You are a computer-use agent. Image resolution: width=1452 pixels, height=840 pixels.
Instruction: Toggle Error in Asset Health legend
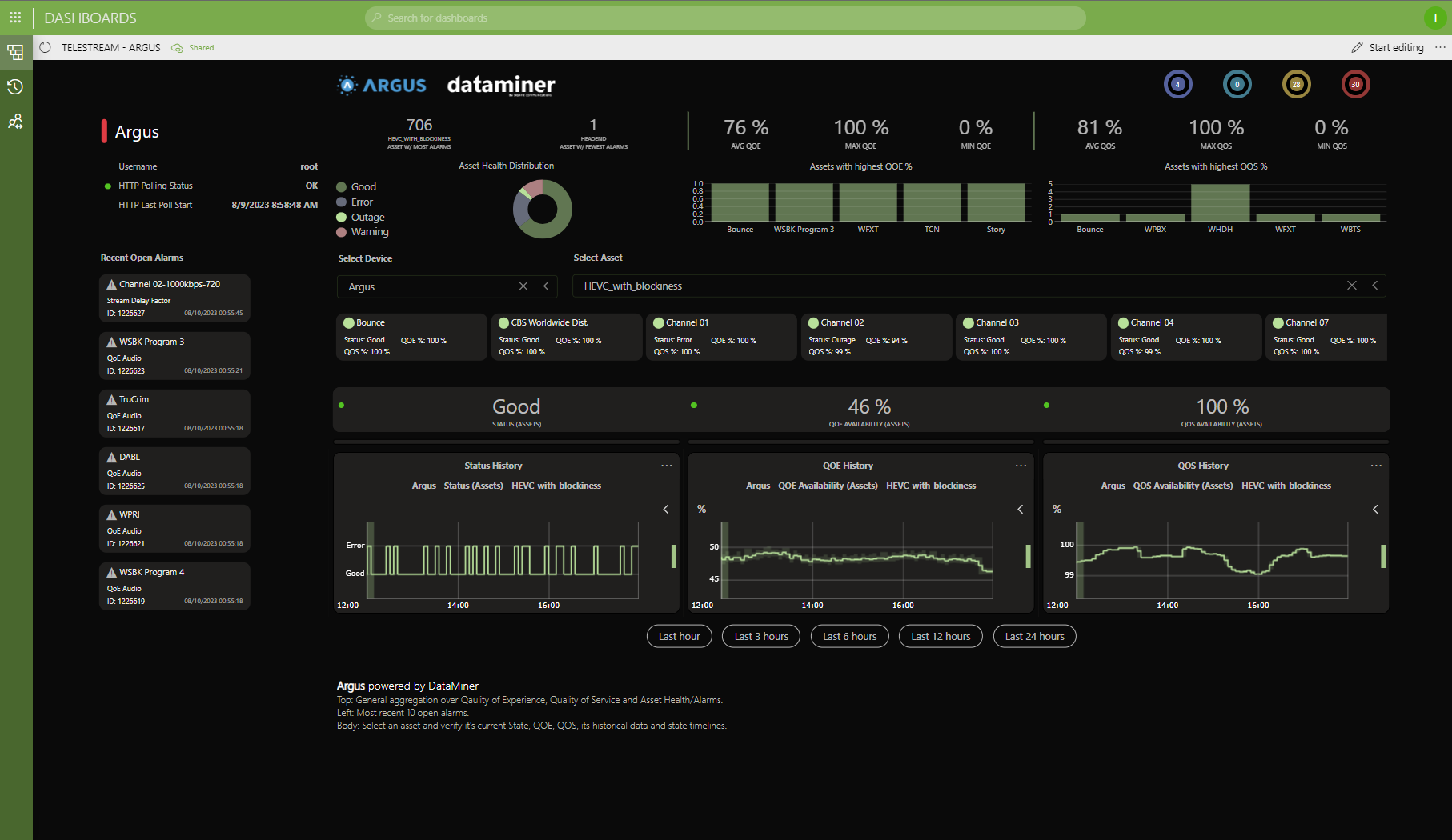click(x=355, y=202)
